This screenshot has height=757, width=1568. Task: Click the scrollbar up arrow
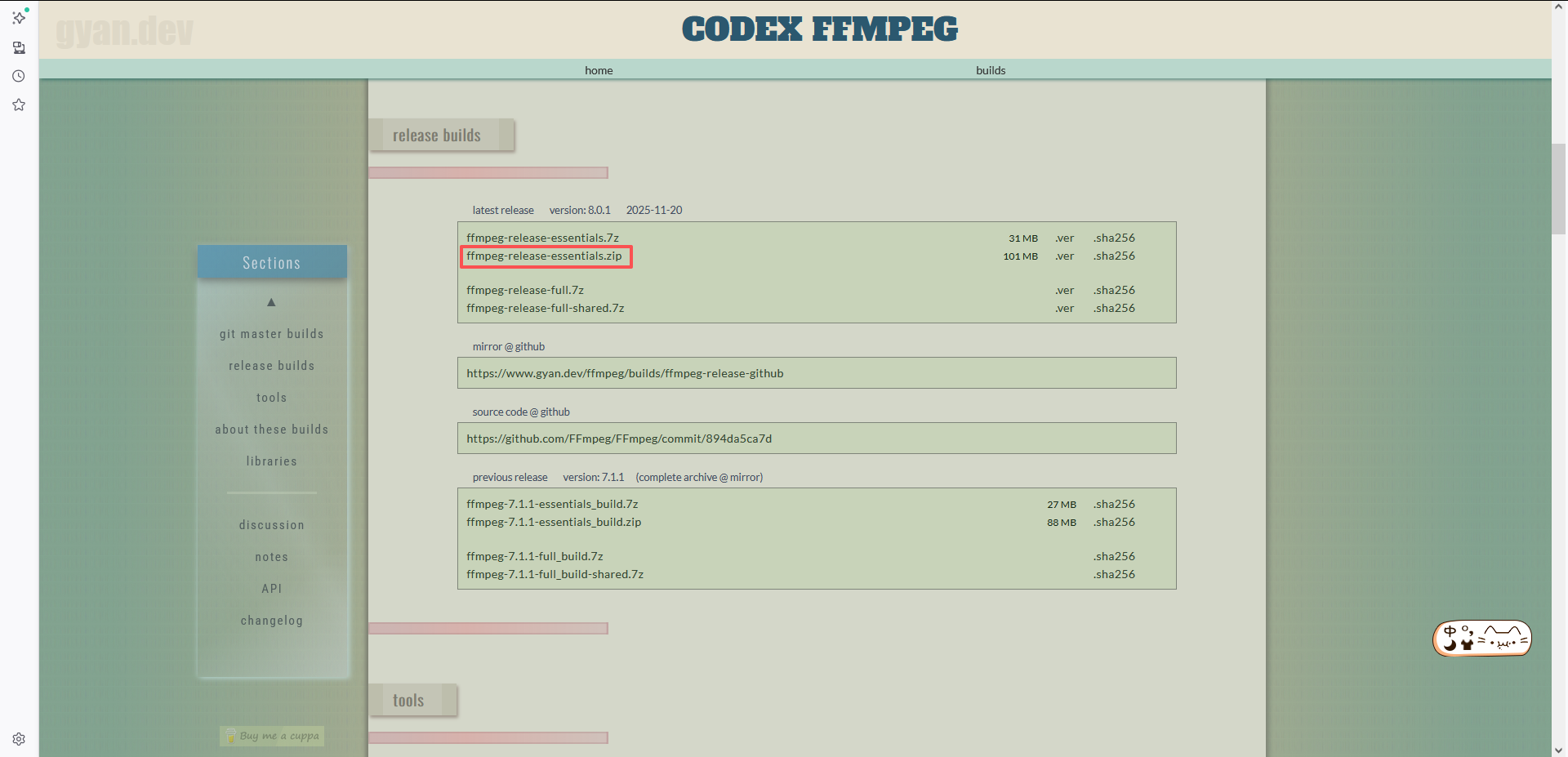(x=1559, y=7)
